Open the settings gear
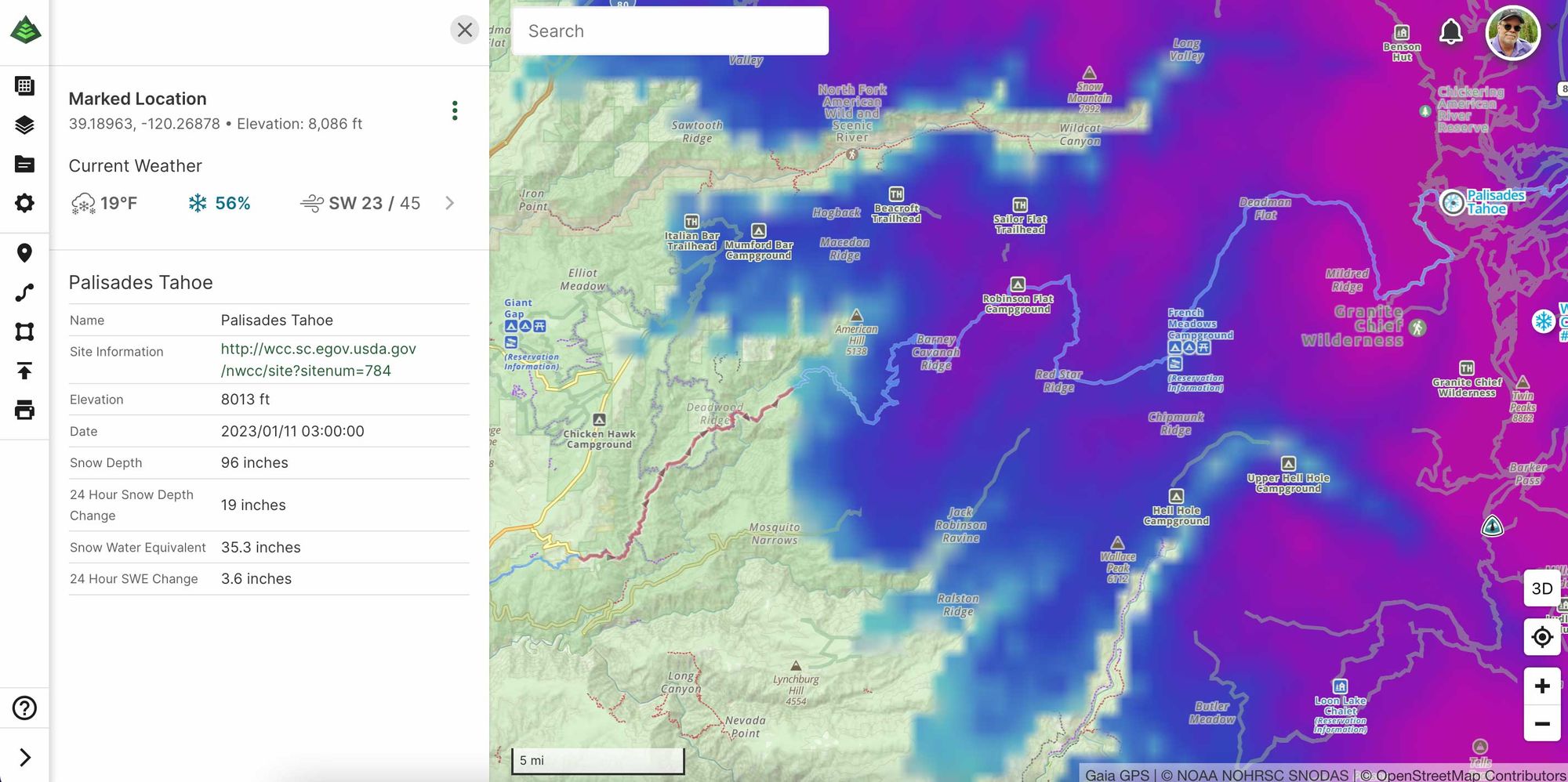This screenshot has width=1568, height=782. 25,203
